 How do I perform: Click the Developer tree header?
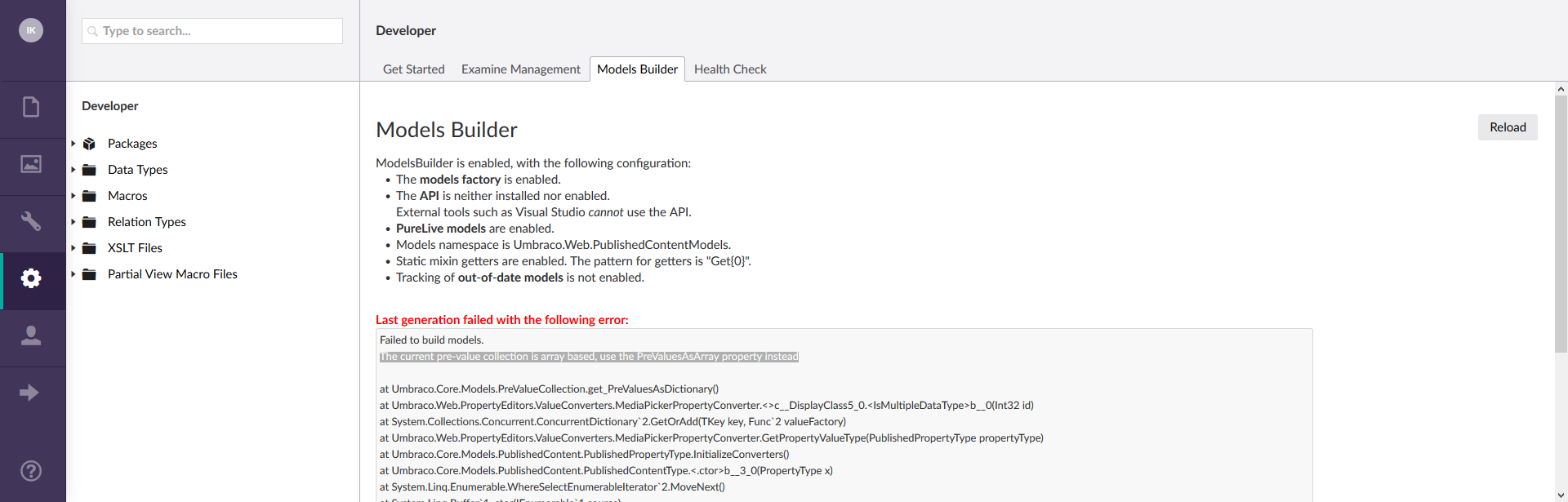point(110,106)
